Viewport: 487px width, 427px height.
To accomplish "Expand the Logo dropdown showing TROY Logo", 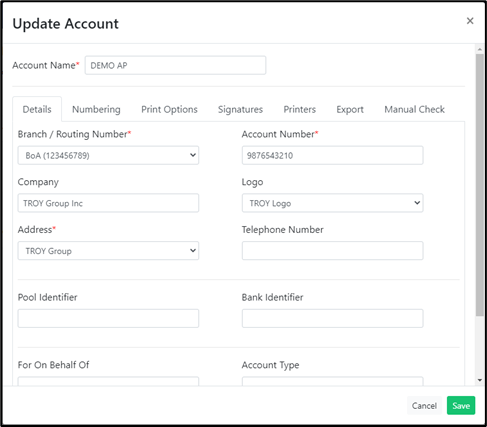I will click(x=332, y=203).
